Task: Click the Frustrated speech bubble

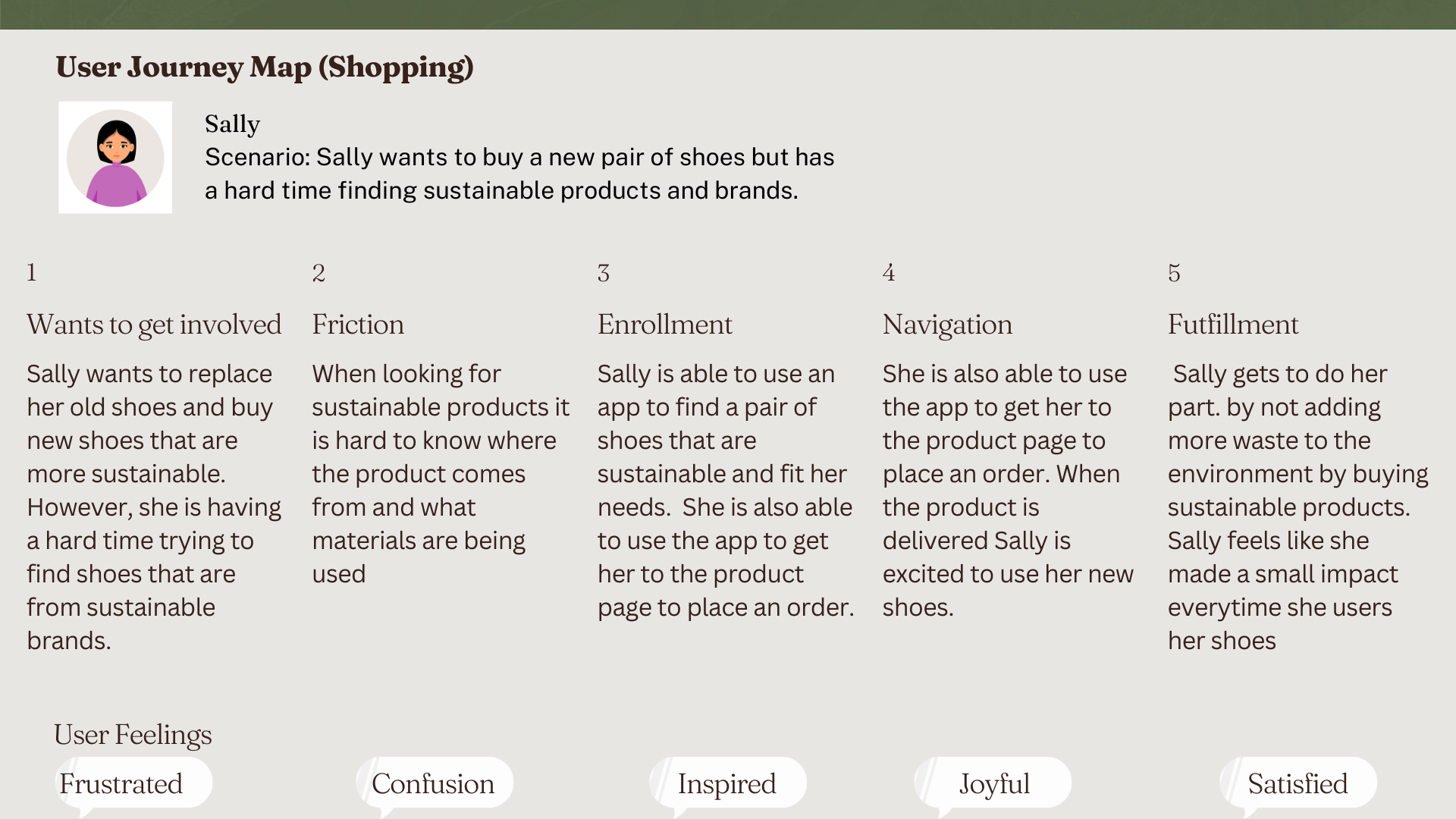Action: pos(132,784)
